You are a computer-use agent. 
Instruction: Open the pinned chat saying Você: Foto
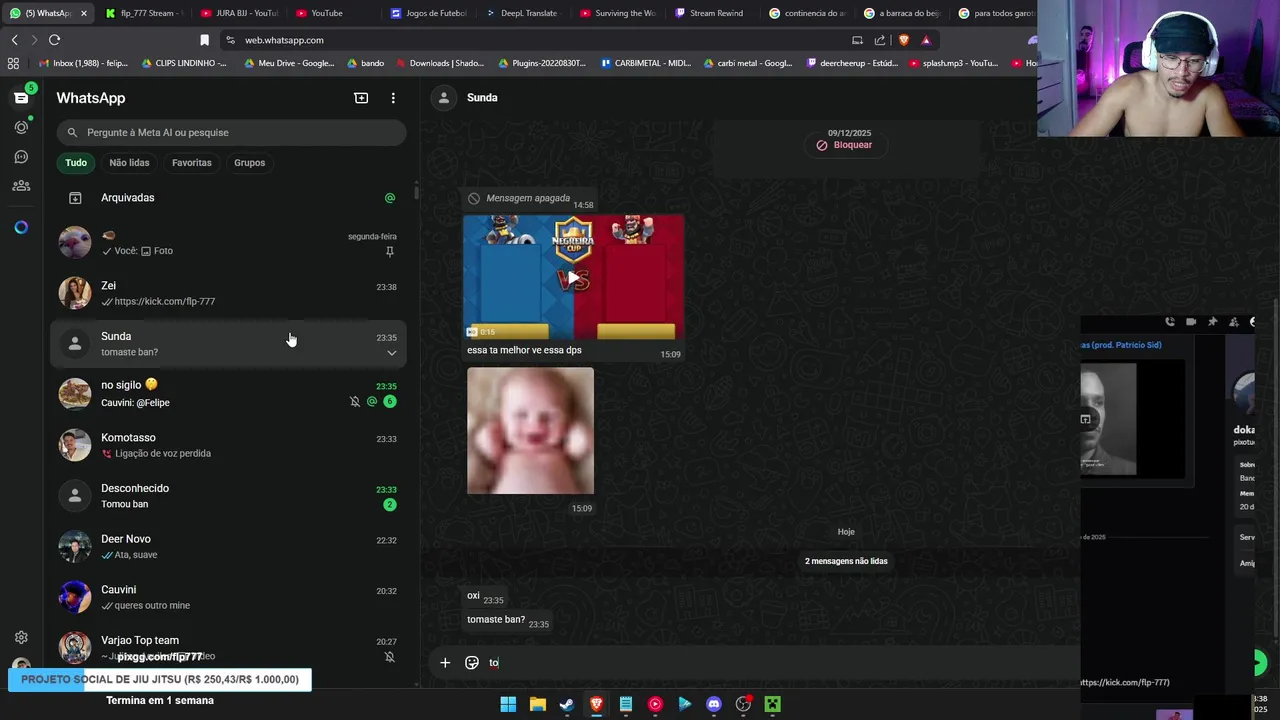point(230,242)
